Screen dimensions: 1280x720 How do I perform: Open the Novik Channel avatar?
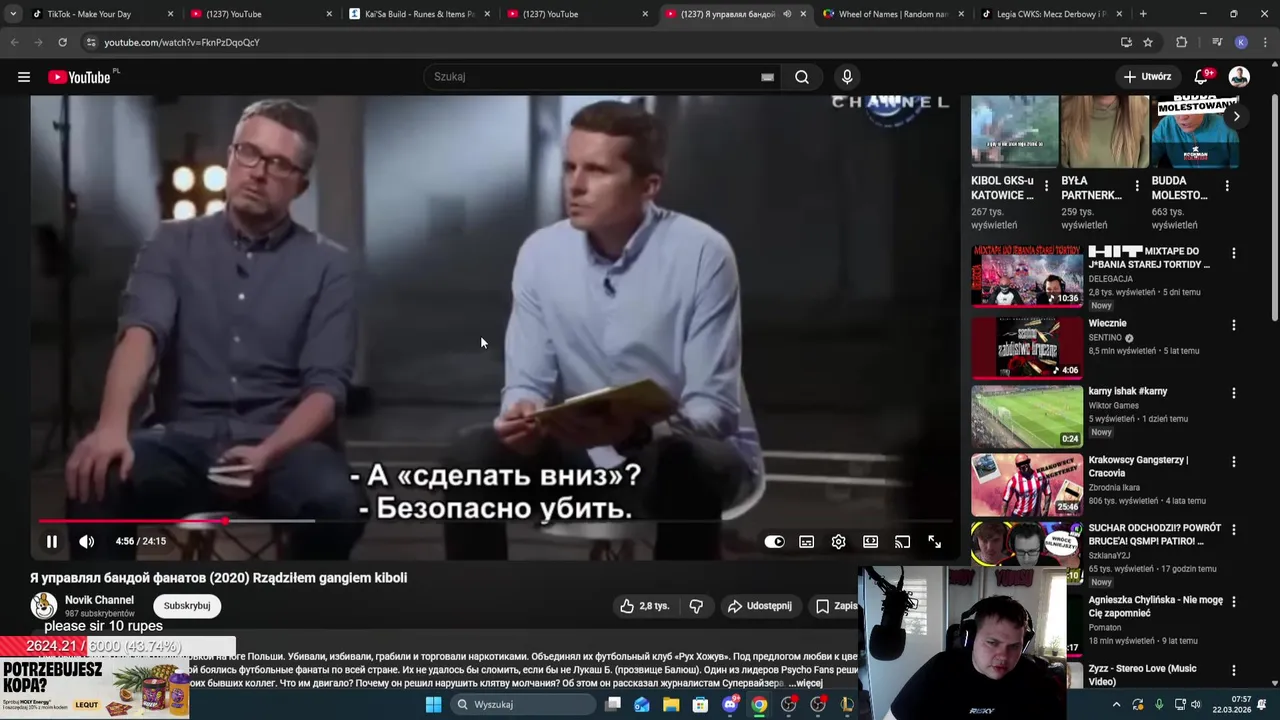click(x=44, y=606)
